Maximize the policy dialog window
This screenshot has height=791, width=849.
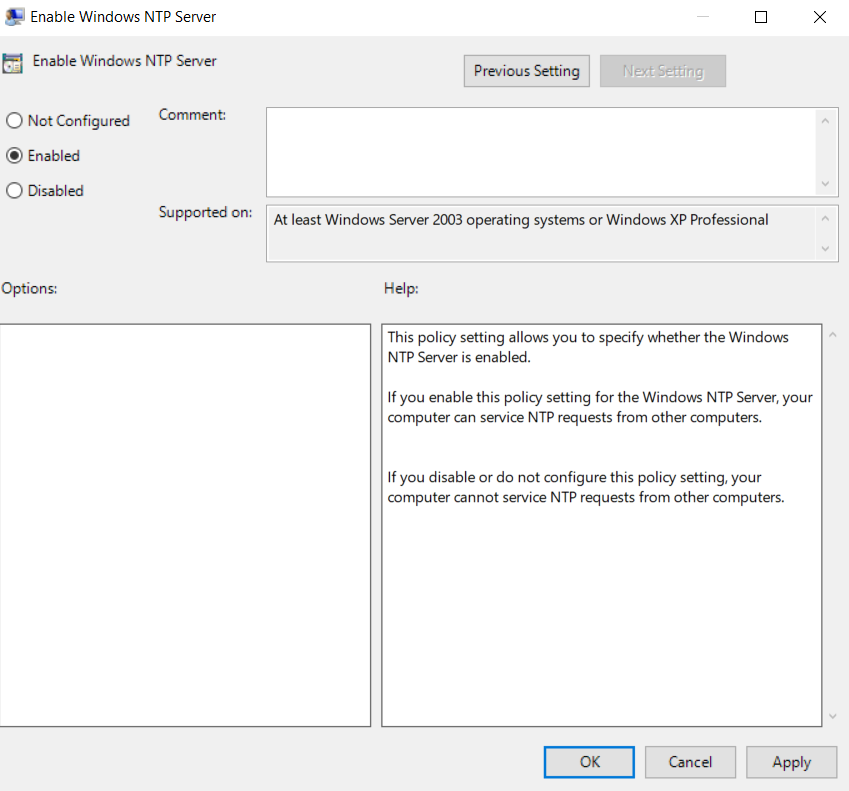[761, 17]
